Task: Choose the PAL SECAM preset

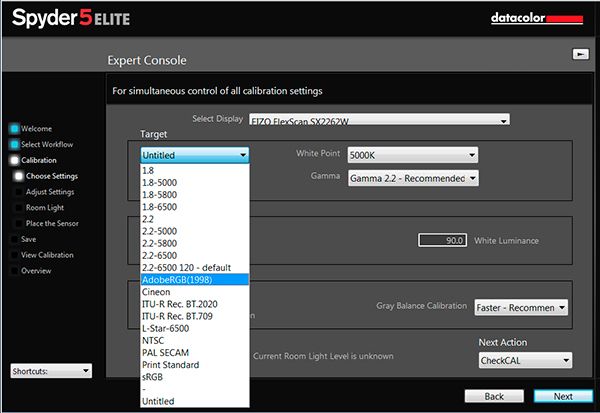Action: coord(195,353)
